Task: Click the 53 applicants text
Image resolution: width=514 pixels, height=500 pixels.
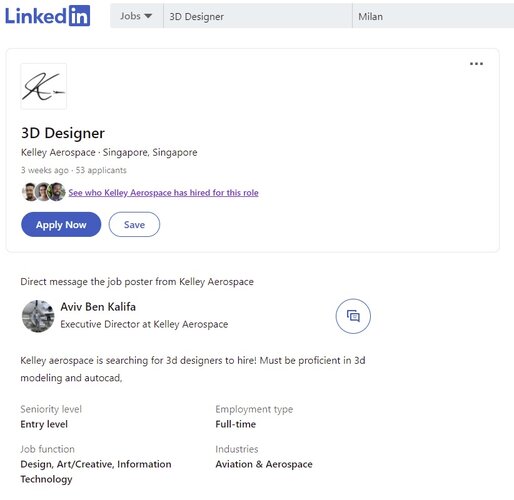Action: point(101,170)
